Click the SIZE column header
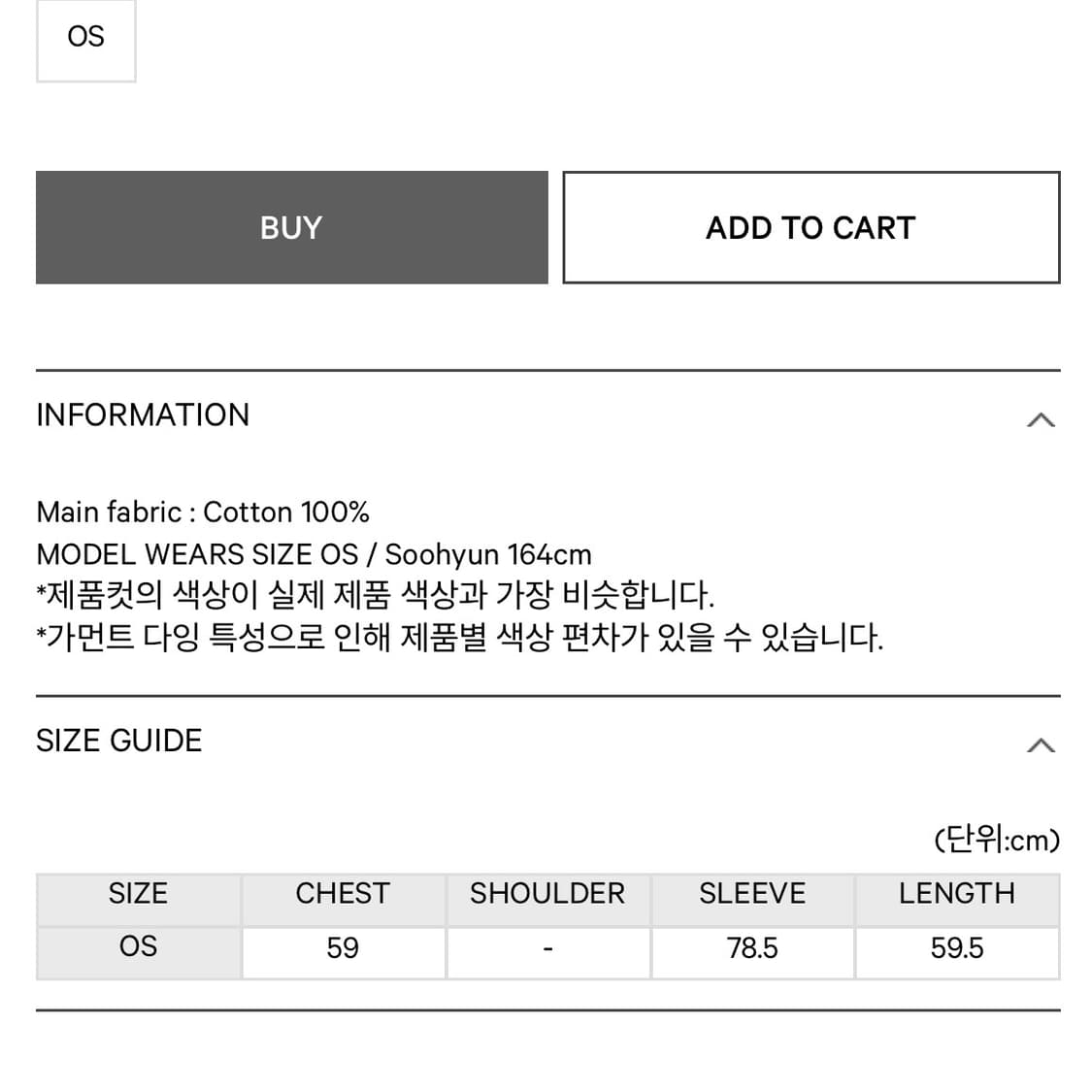 138,894
